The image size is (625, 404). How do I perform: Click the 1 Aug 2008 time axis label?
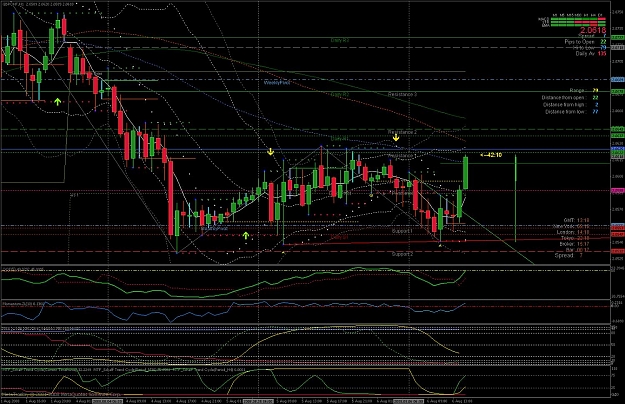(10, 401)
